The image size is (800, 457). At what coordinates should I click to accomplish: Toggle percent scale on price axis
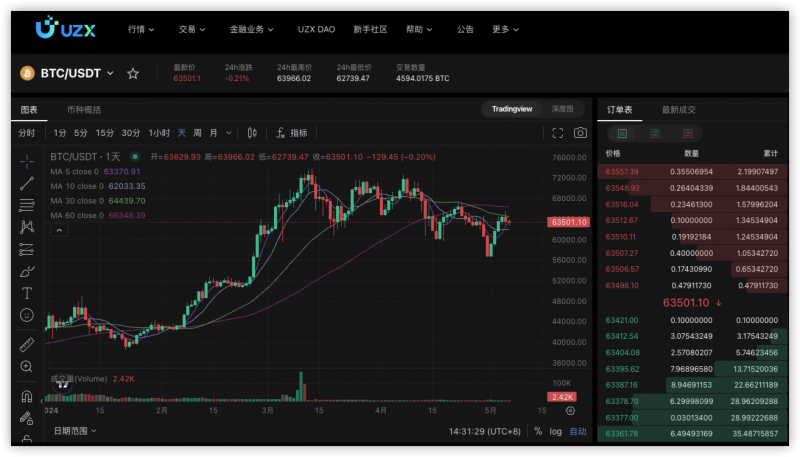click(x=538, y=431)
